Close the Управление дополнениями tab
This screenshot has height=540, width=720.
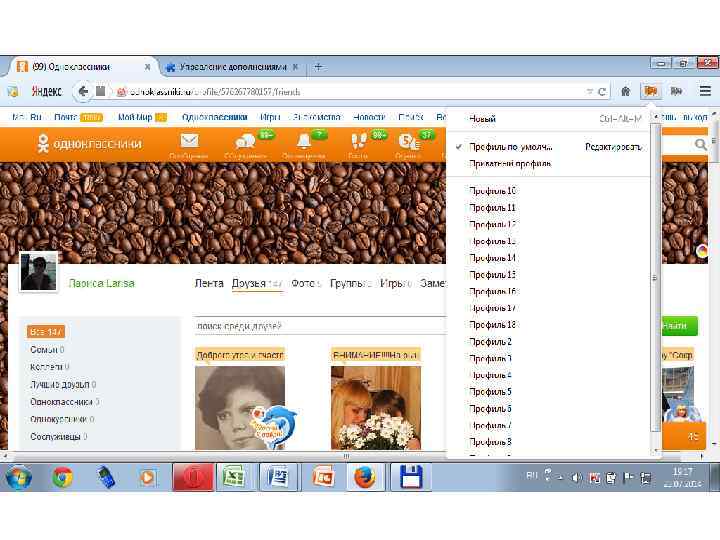pyautogui.click(x=296, y=67)
